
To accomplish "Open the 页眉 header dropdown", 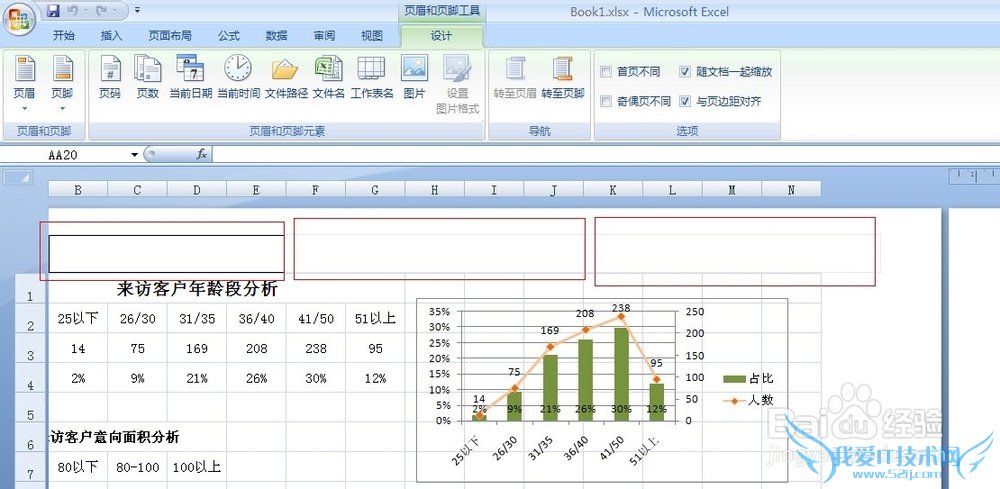I will 24,84.
